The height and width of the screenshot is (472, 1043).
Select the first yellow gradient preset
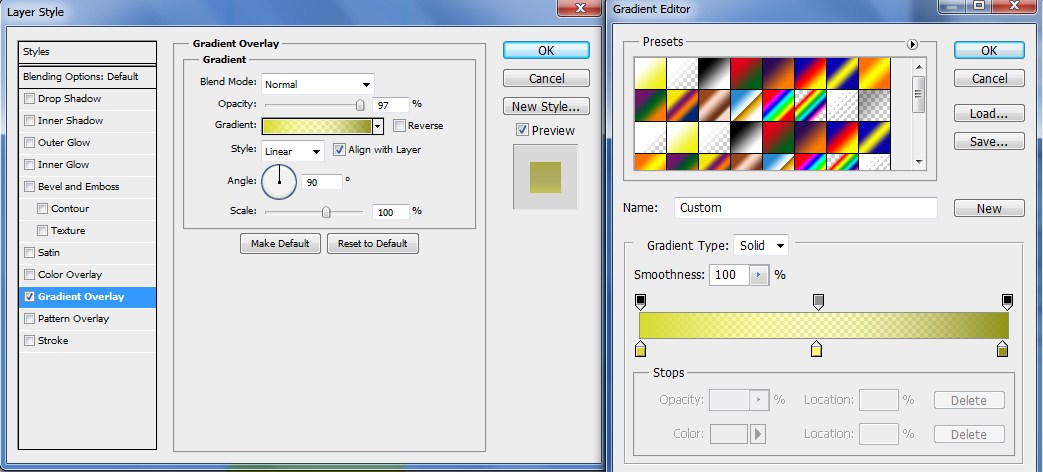tap(650, 73)
